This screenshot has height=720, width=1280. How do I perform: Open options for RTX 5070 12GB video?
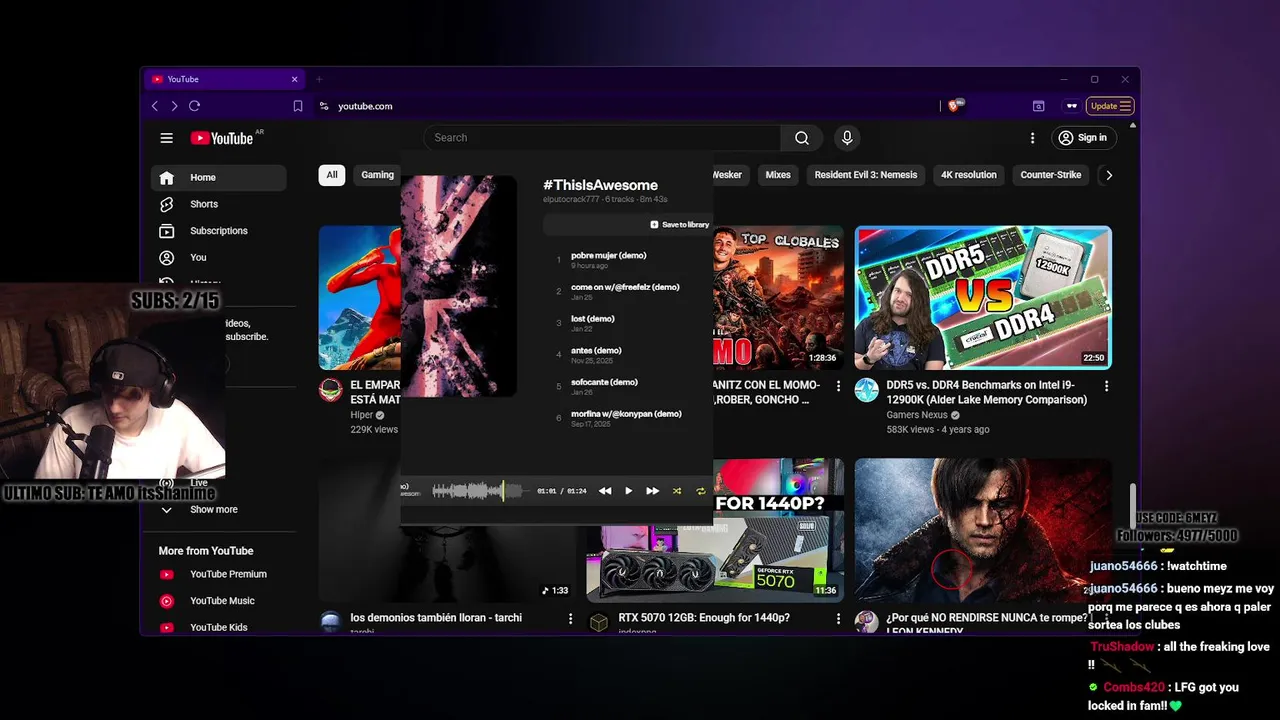pyautogui.click(x=838, y=619)
